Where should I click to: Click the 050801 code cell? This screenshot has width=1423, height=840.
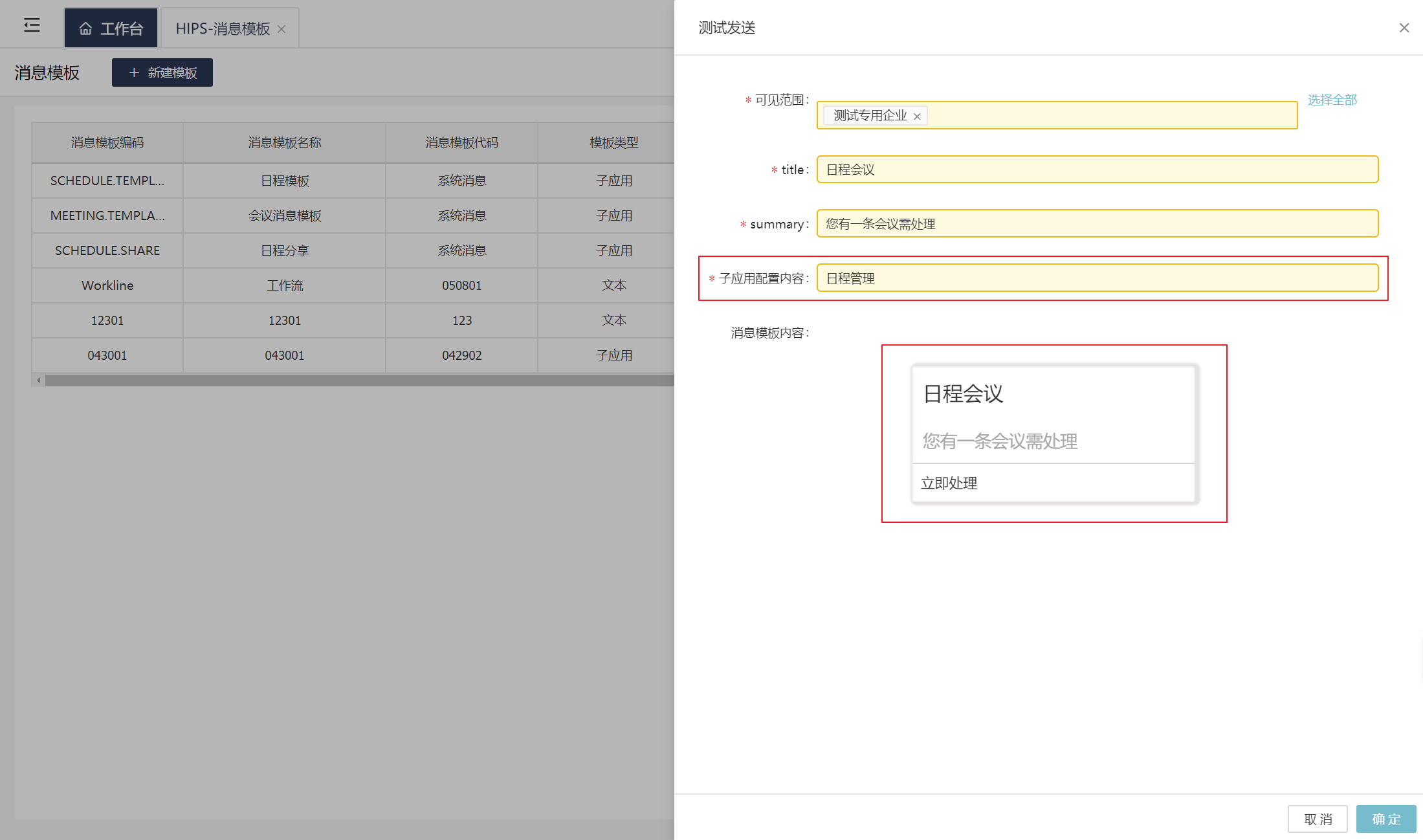pyautogui.click(x=462, y=285)
